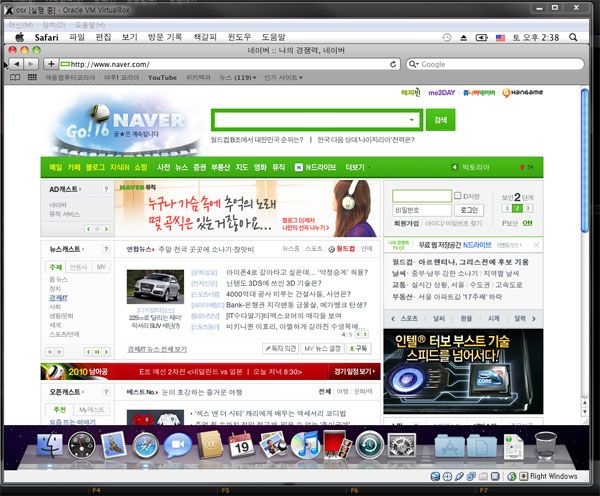Screen dimensions: 600x496
Task: Go forward with Safari forward arrow
Action: (x=31, y=64)
